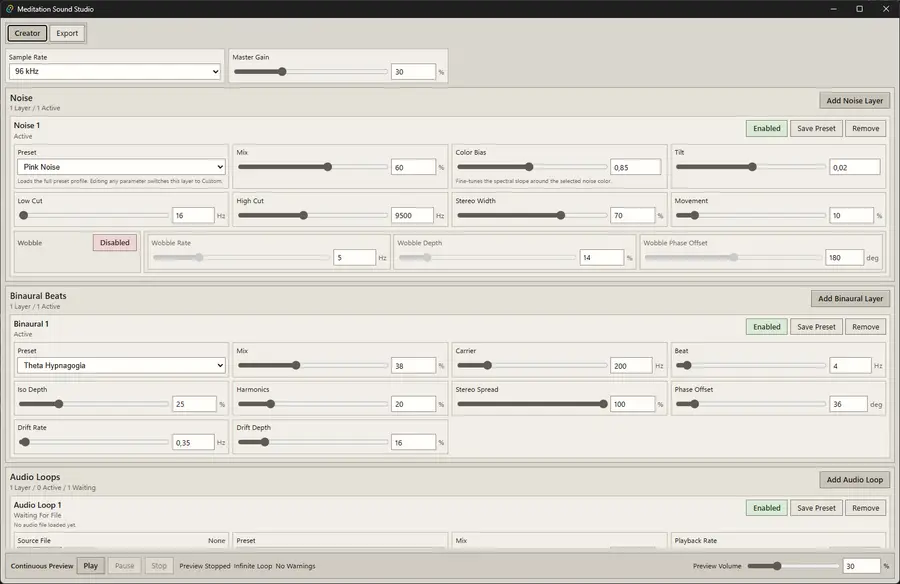Image resolution: width=900 pixels, height=584 pixels.
Task: Adjust the Carrier slider
Action: pyautogui.click(x=532, y=365)
